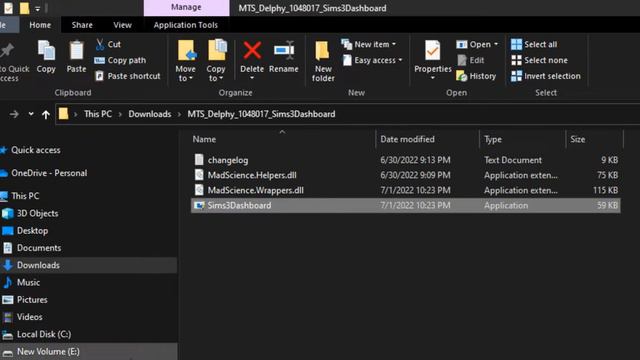Click Downloads in address breadcrumb
This screenshot has width=640, height=360.
150,114
